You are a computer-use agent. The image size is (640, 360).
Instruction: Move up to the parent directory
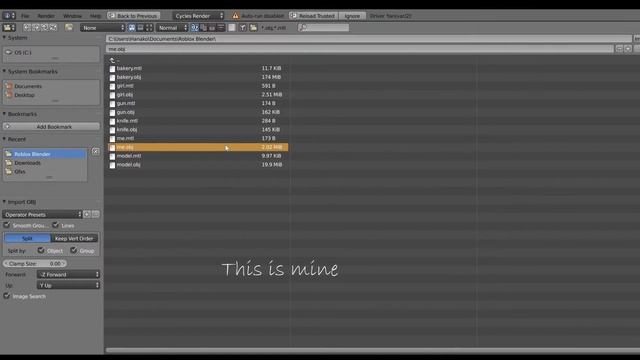click(x=44, y=27)
